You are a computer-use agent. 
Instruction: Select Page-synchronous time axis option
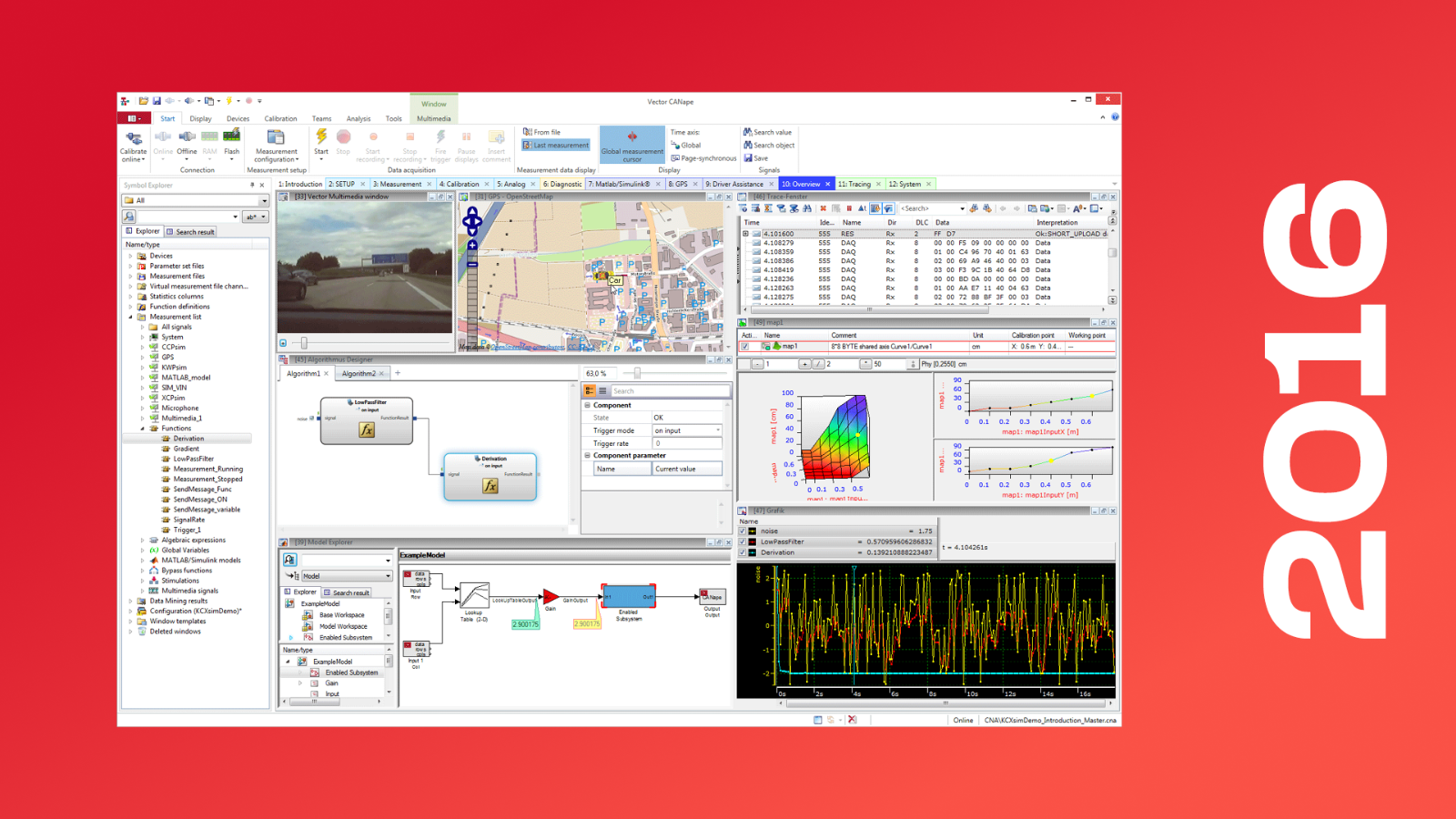703,158
